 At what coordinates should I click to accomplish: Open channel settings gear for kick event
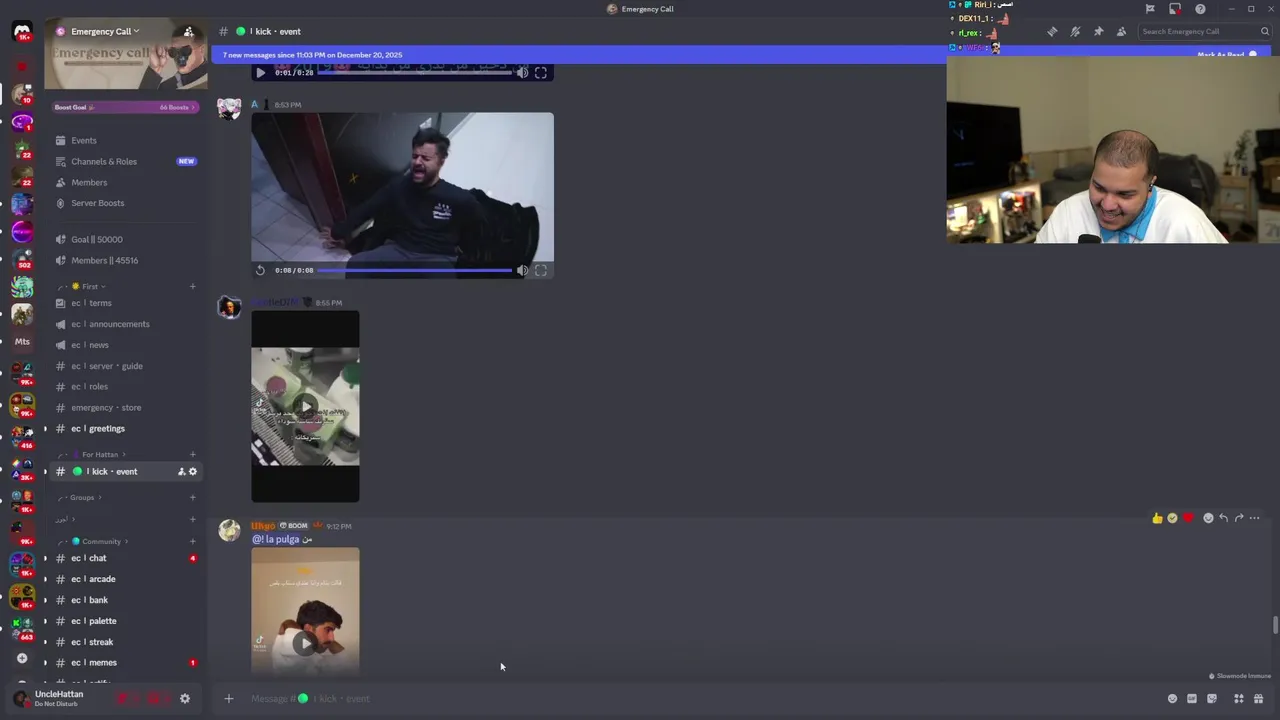pyautogui.click(x=193, y=471)
